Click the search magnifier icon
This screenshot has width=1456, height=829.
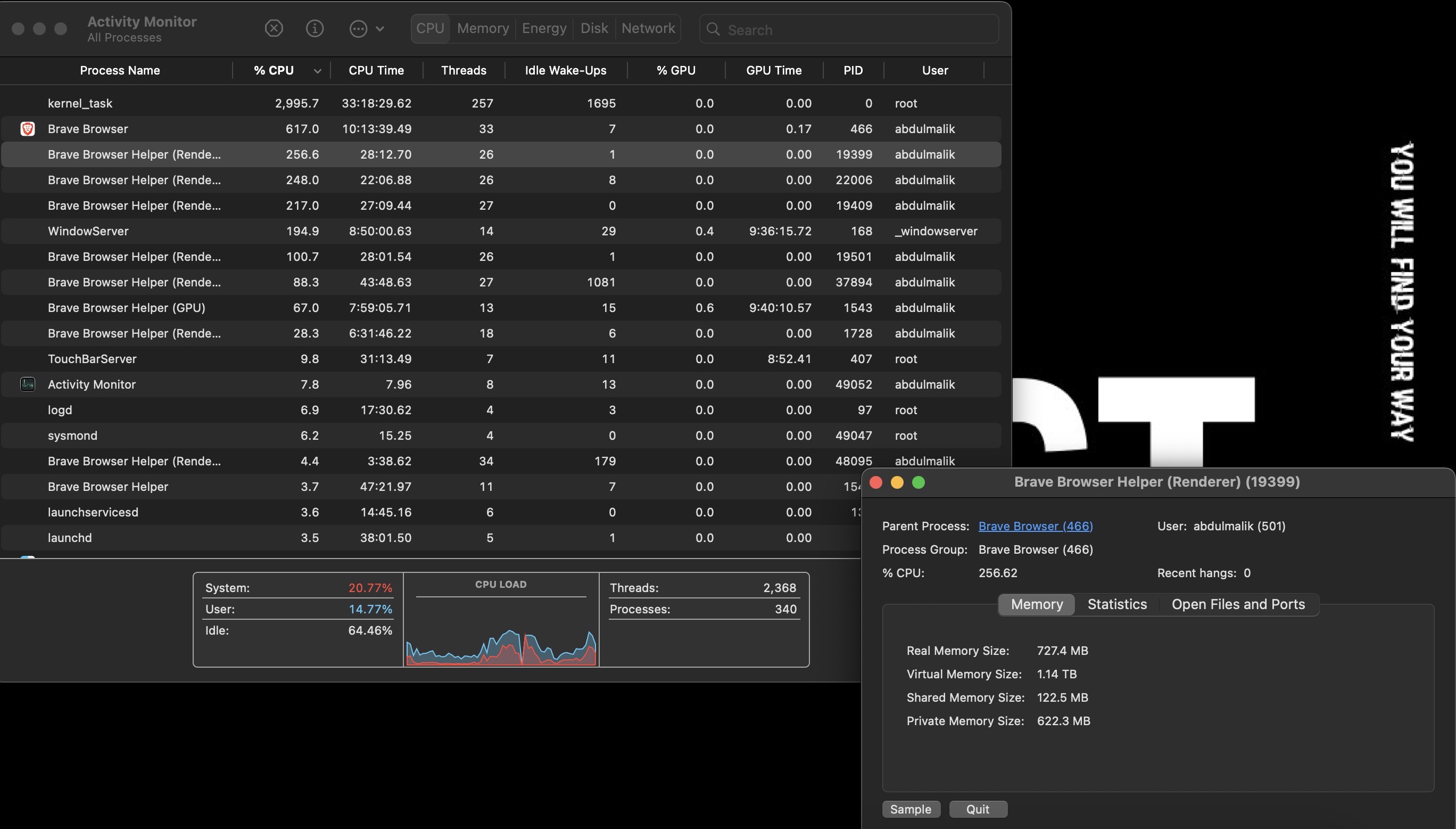coord(714,30)
